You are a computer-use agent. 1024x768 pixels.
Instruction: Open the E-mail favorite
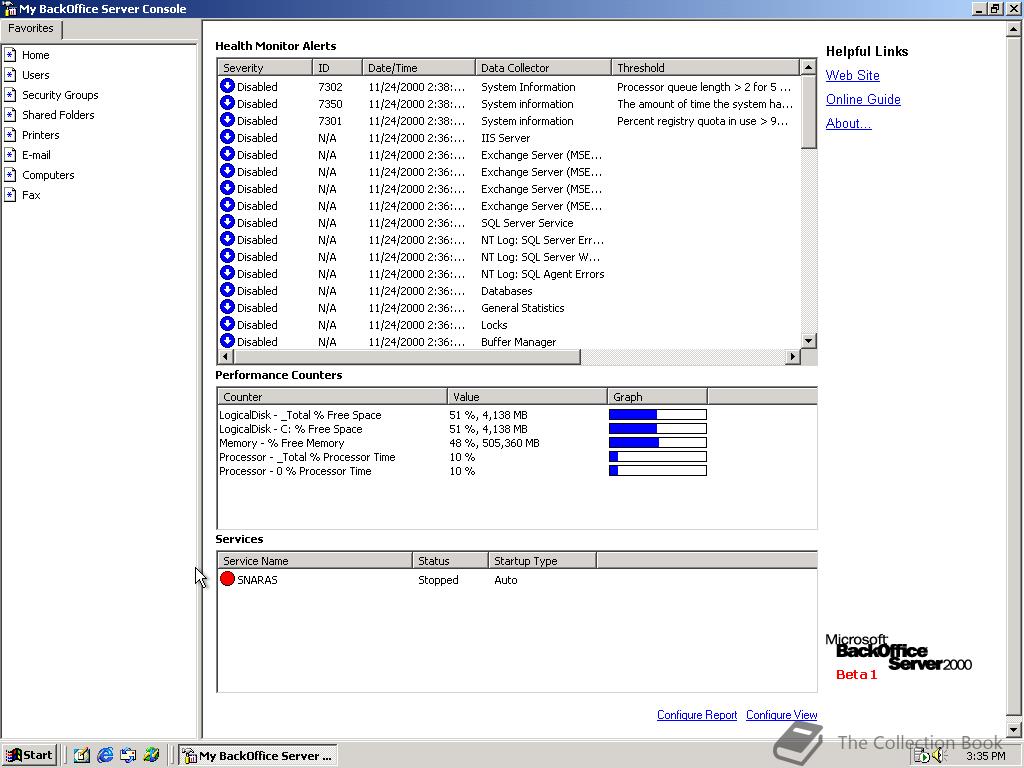pos(36,155)
